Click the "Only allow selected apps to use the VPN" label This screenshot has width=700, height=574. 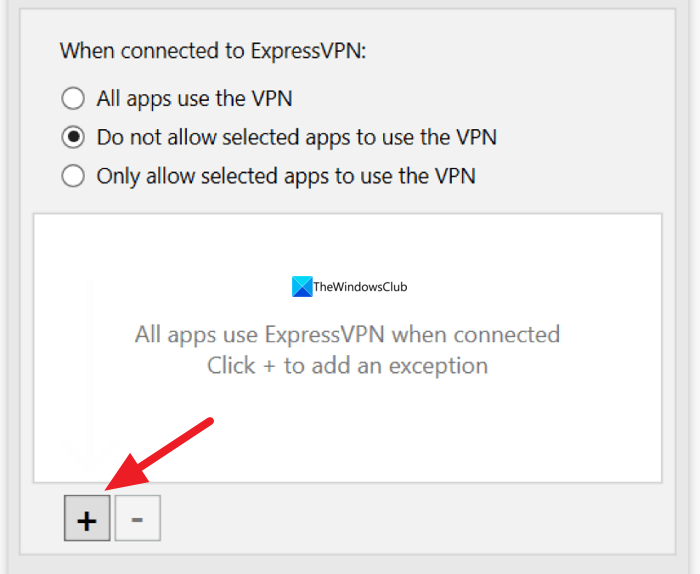[286, 176]
